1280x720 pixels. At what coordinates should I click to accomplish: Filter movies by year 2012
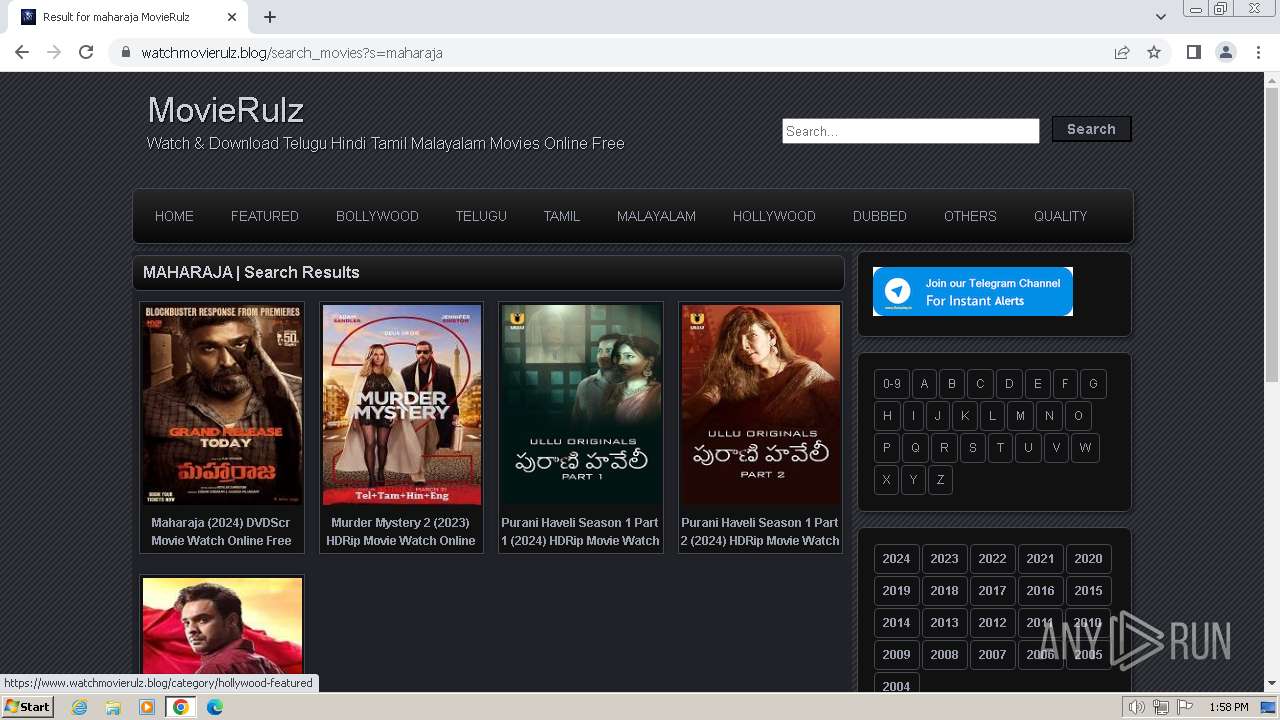(x=992, y=623)
